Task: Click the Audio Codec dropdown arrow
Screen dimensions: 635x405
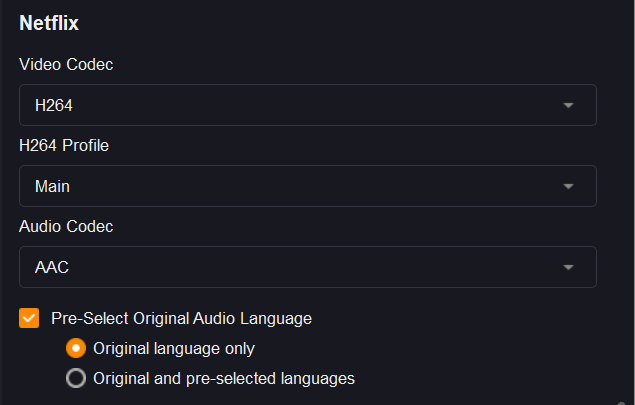Action: 568,267
